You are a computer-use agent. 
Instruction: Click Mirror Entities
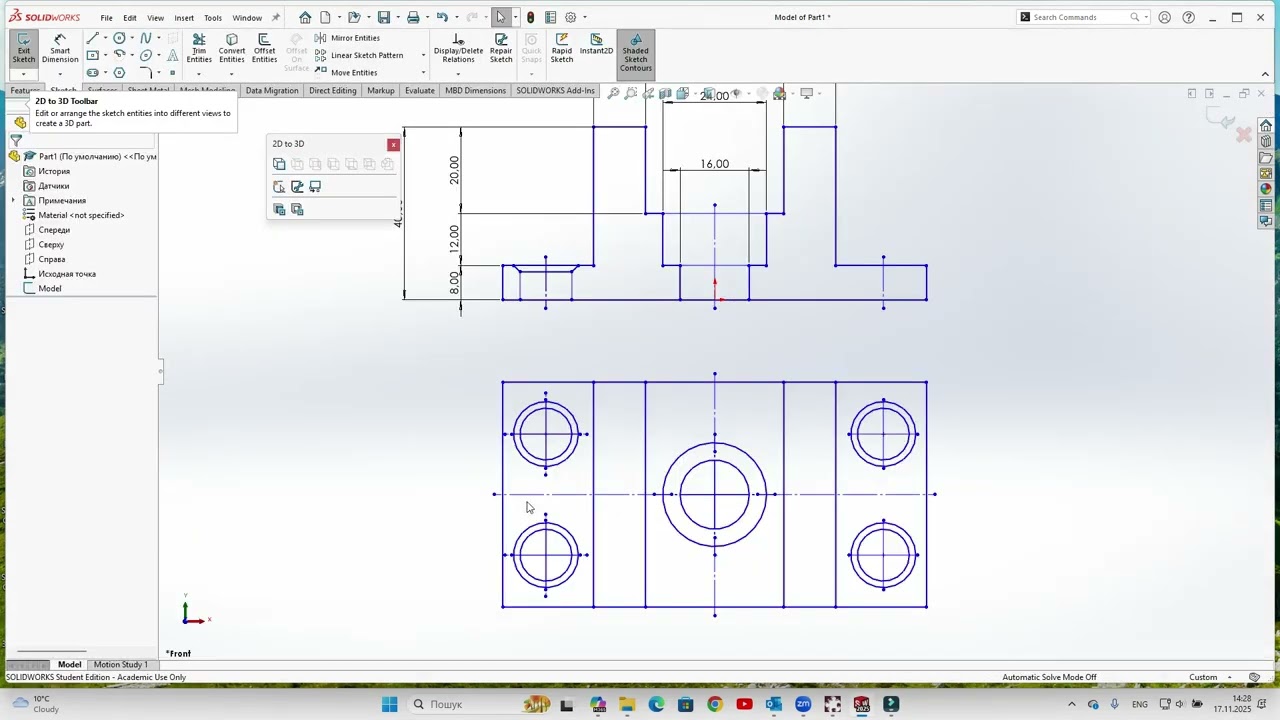tap(354, 38)
